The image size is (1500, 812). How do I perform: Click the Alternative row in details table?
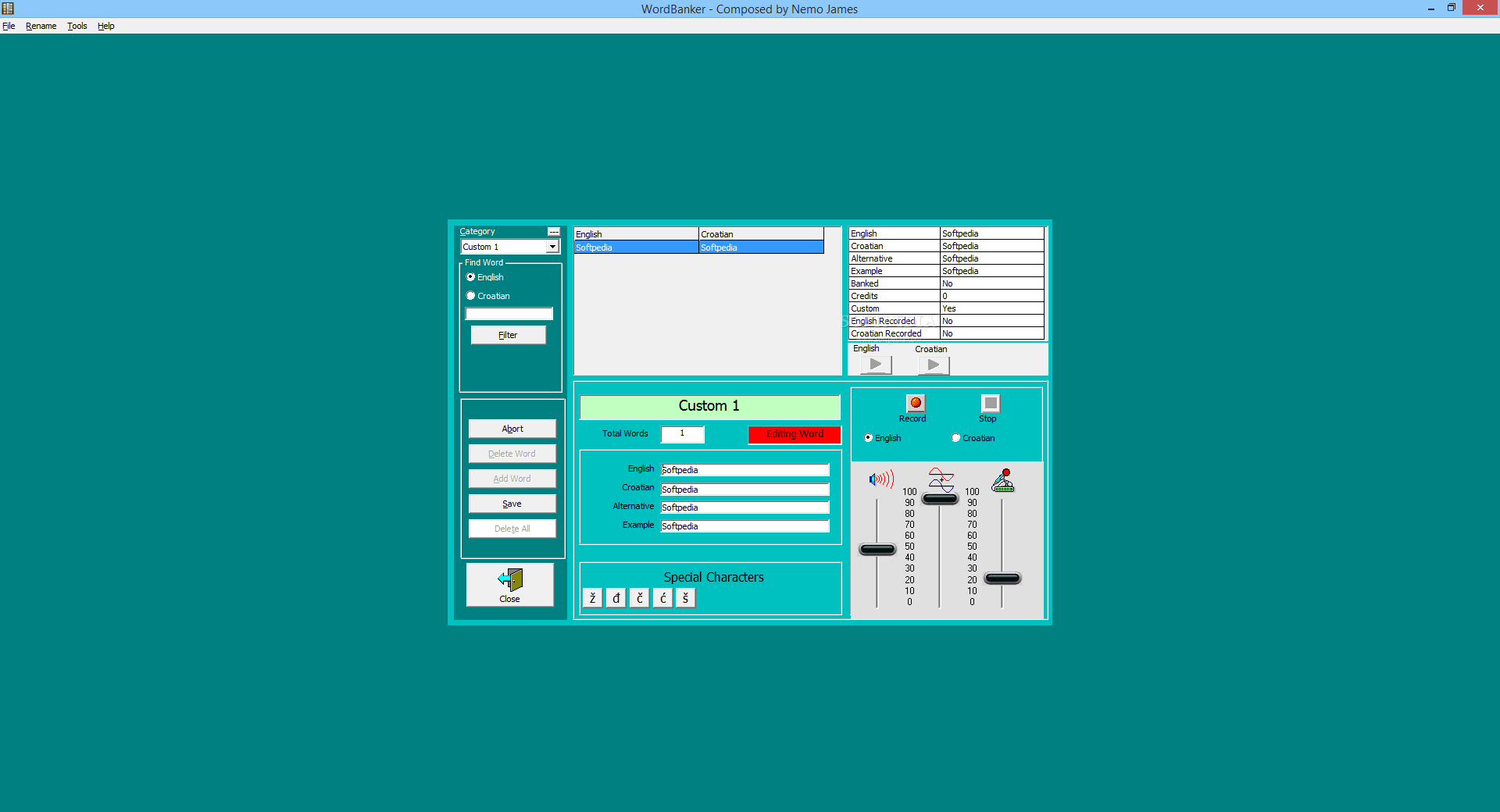pos(946,258)
